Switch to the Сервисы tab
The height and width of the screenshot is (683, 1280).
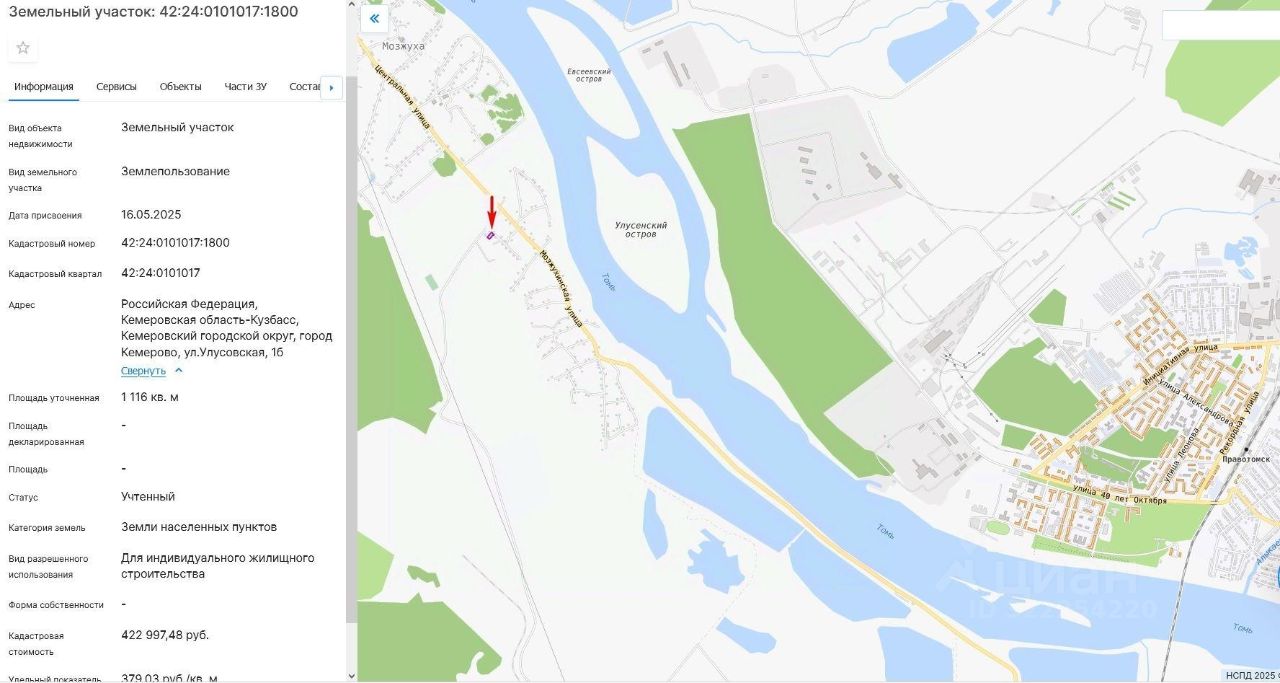coord(117,86)
